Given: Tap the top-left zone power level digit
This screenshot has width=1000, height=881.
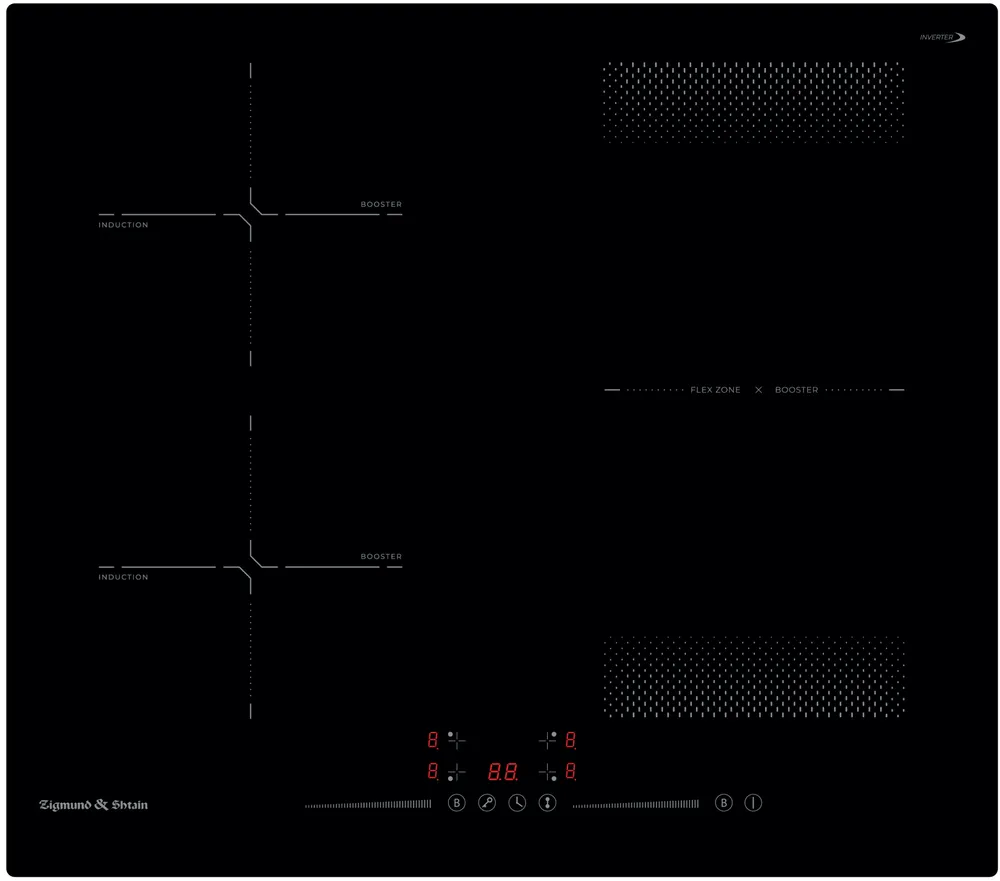Looking at the screenshot, I should [432, 741].
